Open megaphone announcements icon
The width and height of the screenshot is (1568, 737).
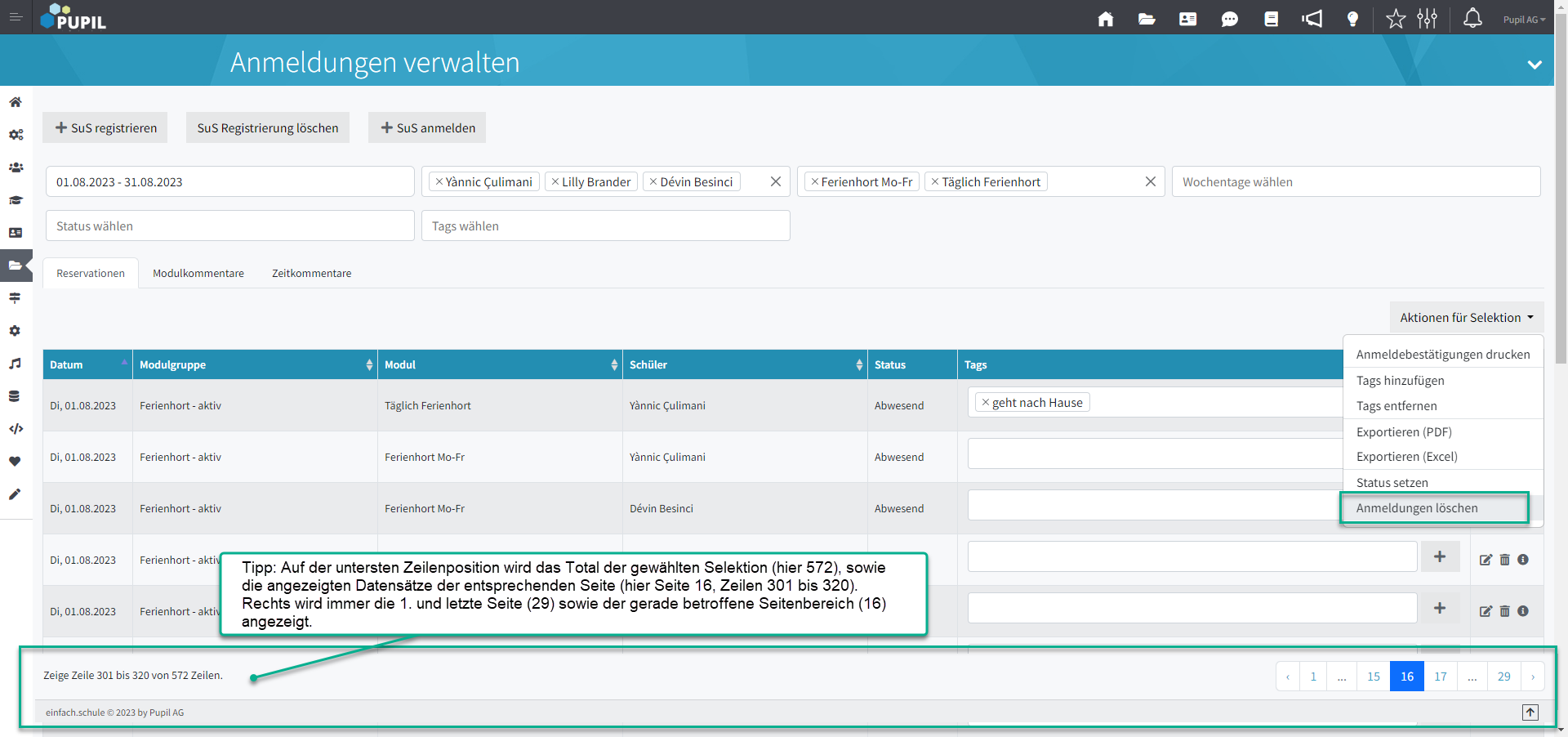pyautogui.click(x=1312, y=19)
